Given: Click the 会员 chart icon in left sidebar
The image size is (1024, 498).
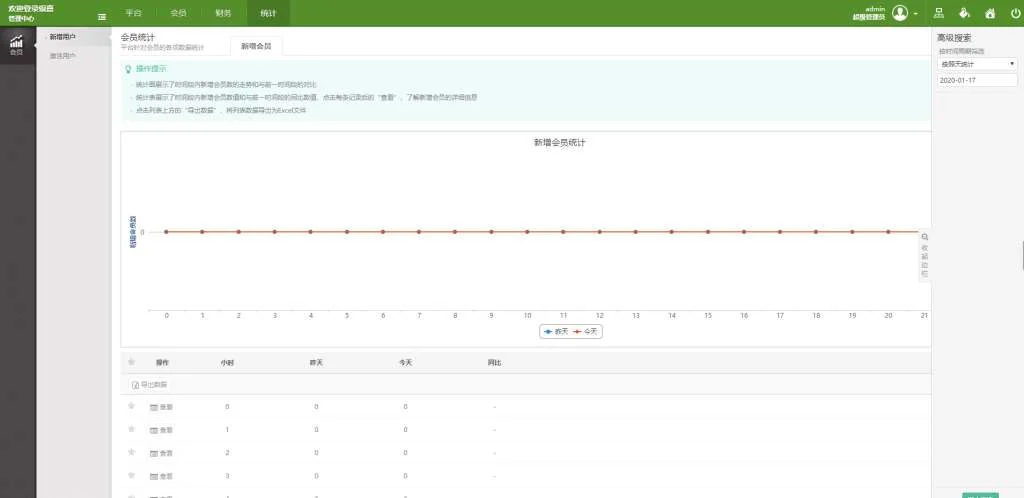Looking at the screenshot, I should tap(16, 43).
